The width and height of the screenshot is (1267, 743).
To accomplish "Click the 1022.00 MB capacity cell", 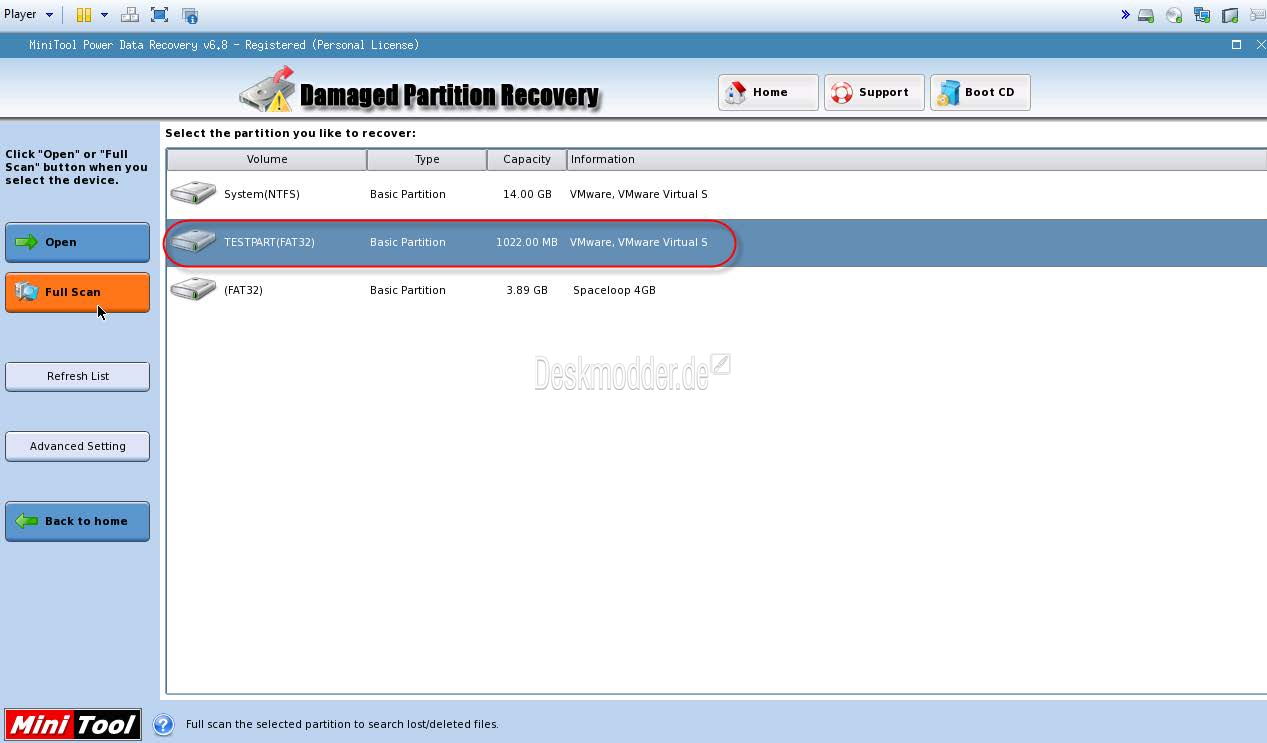I will (x=527, y=242).
